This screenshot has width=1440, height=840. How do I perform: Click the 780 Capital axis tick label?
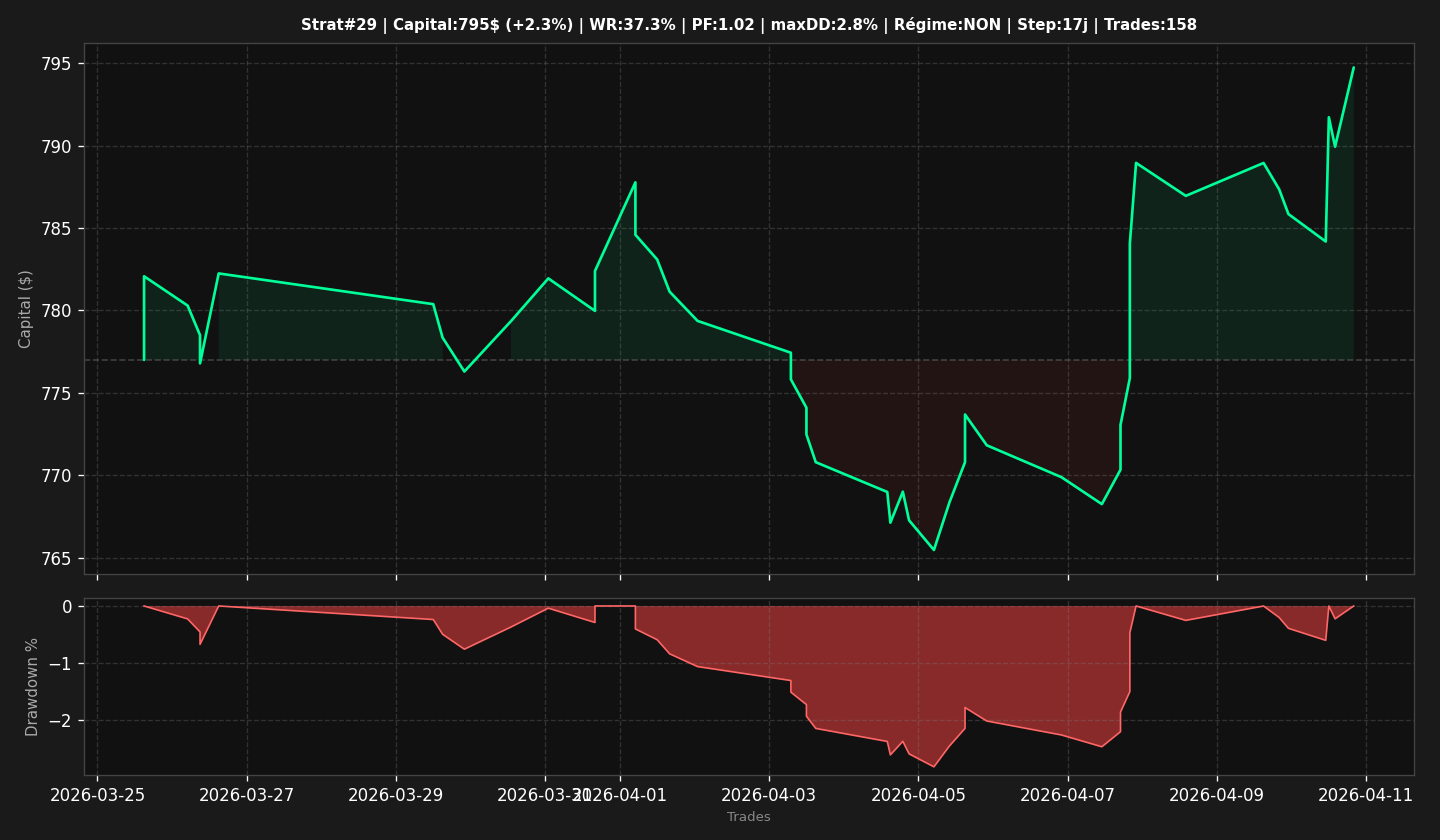pos(59,311)
